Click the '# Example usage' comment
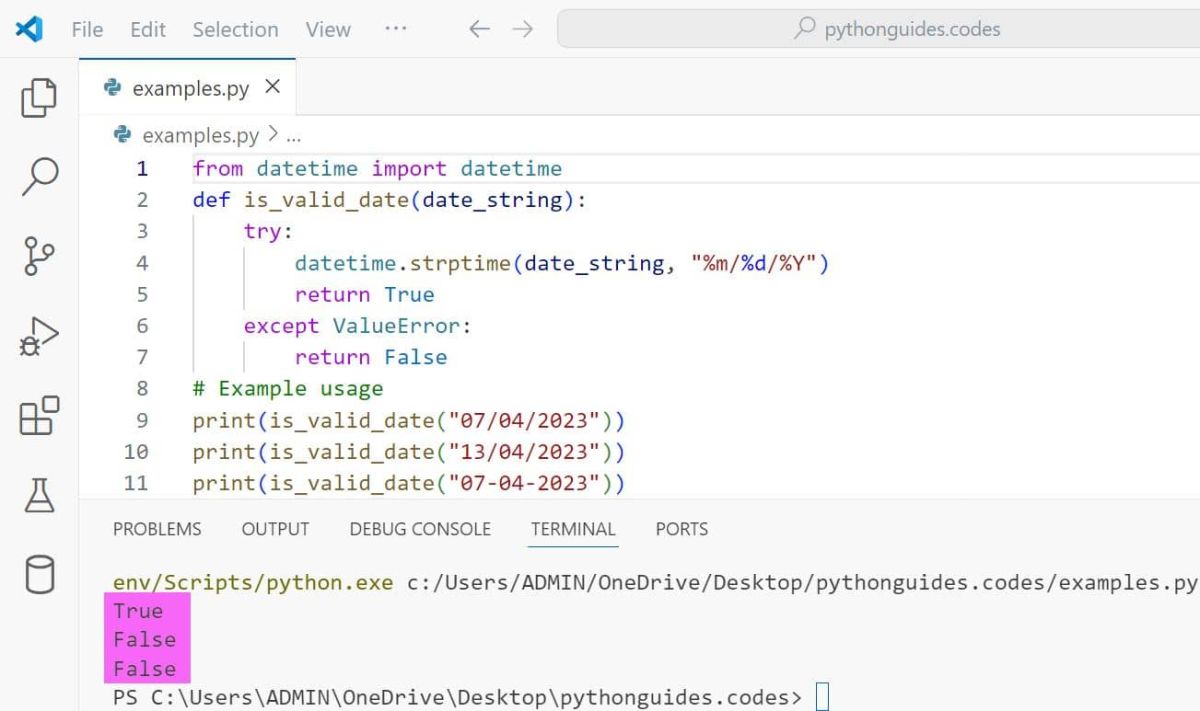 pyautogui.click(x=288, y=388)
